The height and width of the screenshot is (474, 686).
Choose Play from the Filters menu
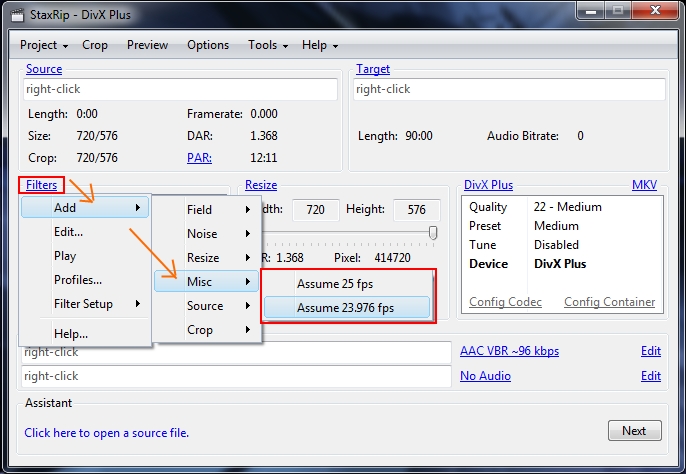tap(85, 256)
